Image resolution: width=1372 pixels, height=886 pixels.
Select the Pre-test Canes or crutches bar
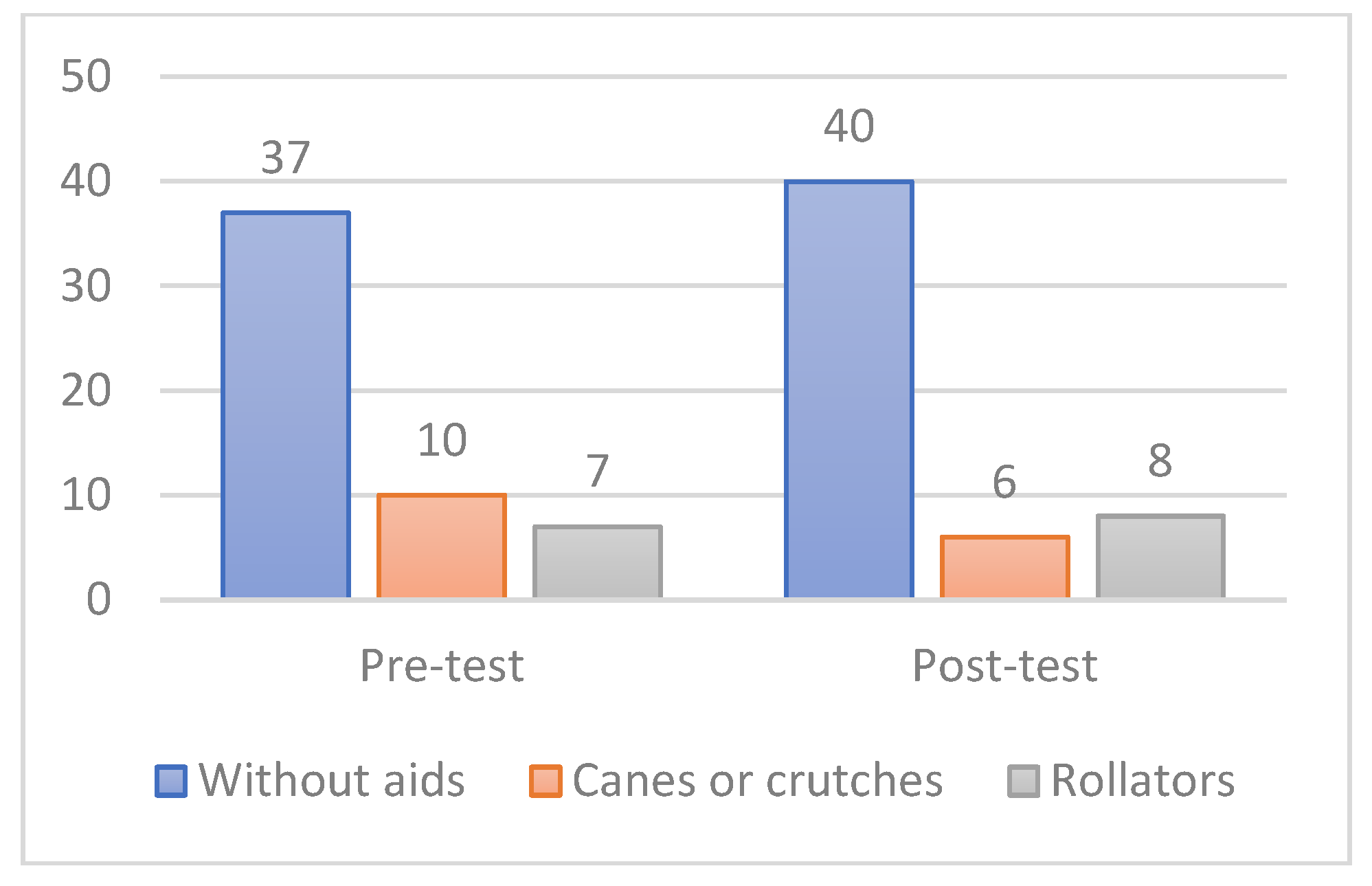click(x=442, y=546)
